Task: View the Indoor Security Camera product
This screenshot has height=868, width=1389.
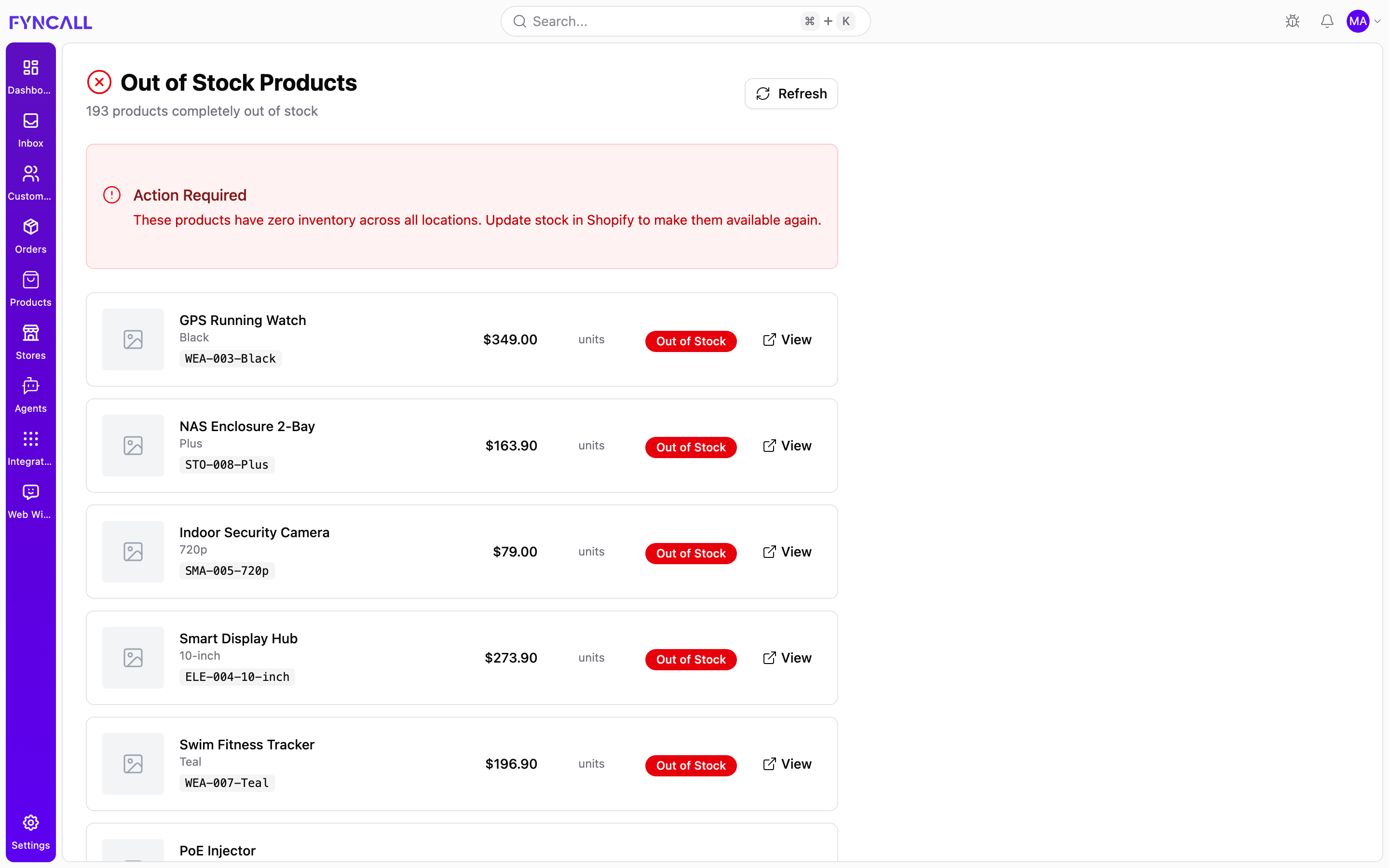Action: point(787,552)
